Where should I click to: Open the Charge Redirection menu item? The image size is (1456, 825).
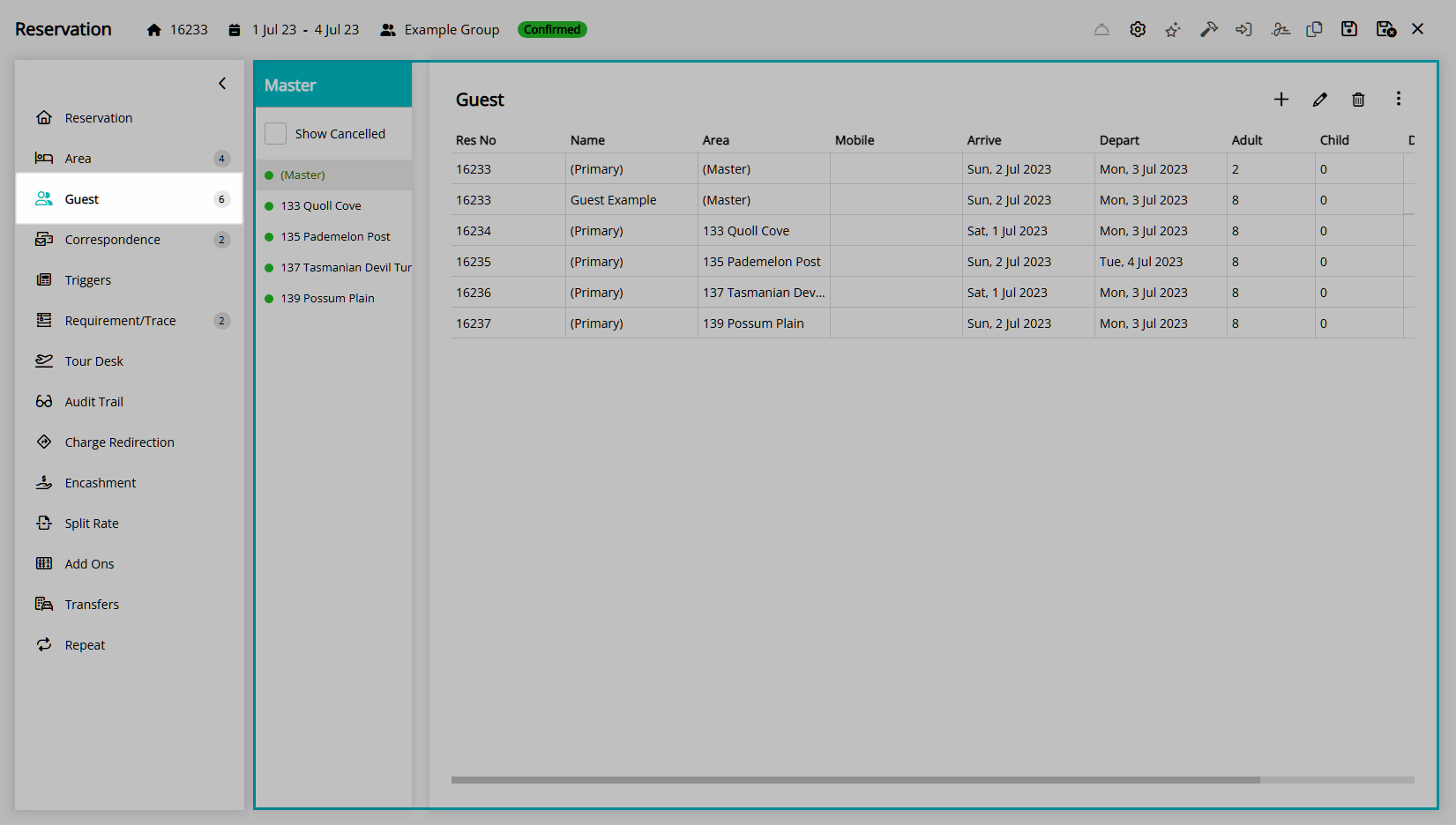pos(129,442)
